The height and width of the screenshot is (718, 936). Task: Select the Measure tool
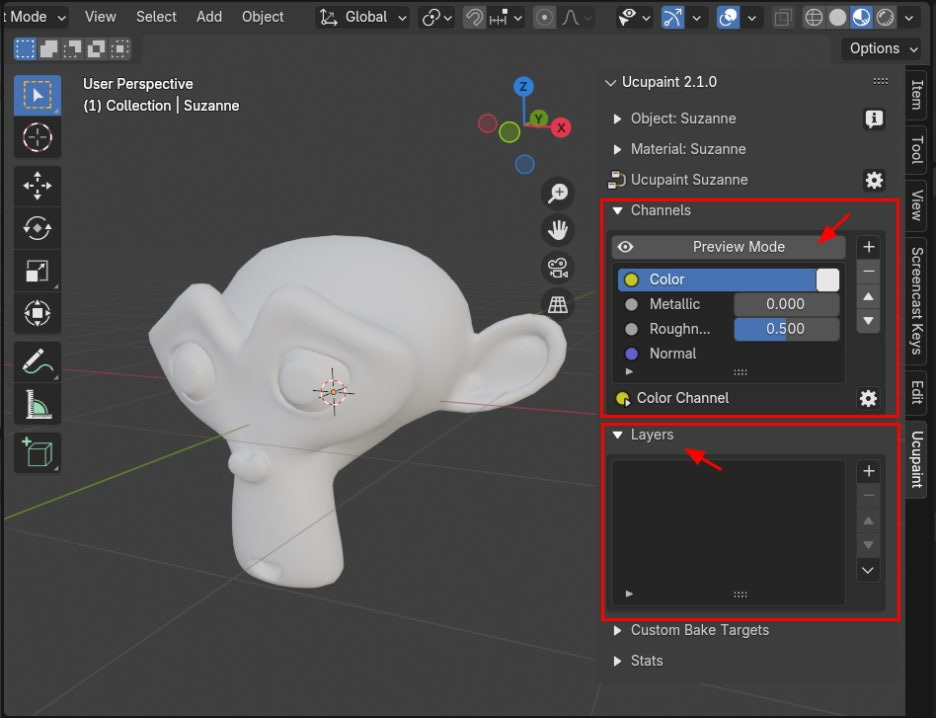coord(37,404)
